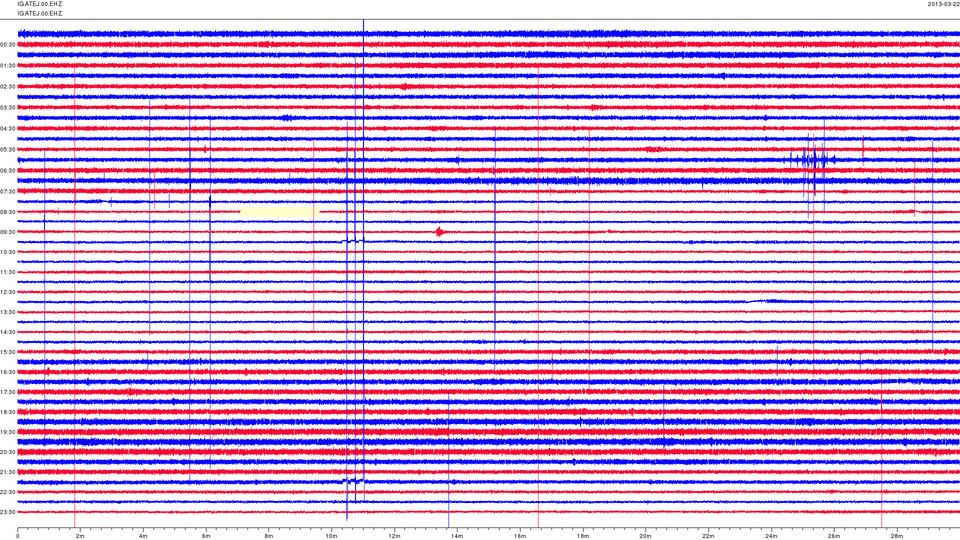Click the 2m axis tick label
Image resolution: width=960 pixels, height=540 pixels.
pyautogui.click(x=80, y=536)
